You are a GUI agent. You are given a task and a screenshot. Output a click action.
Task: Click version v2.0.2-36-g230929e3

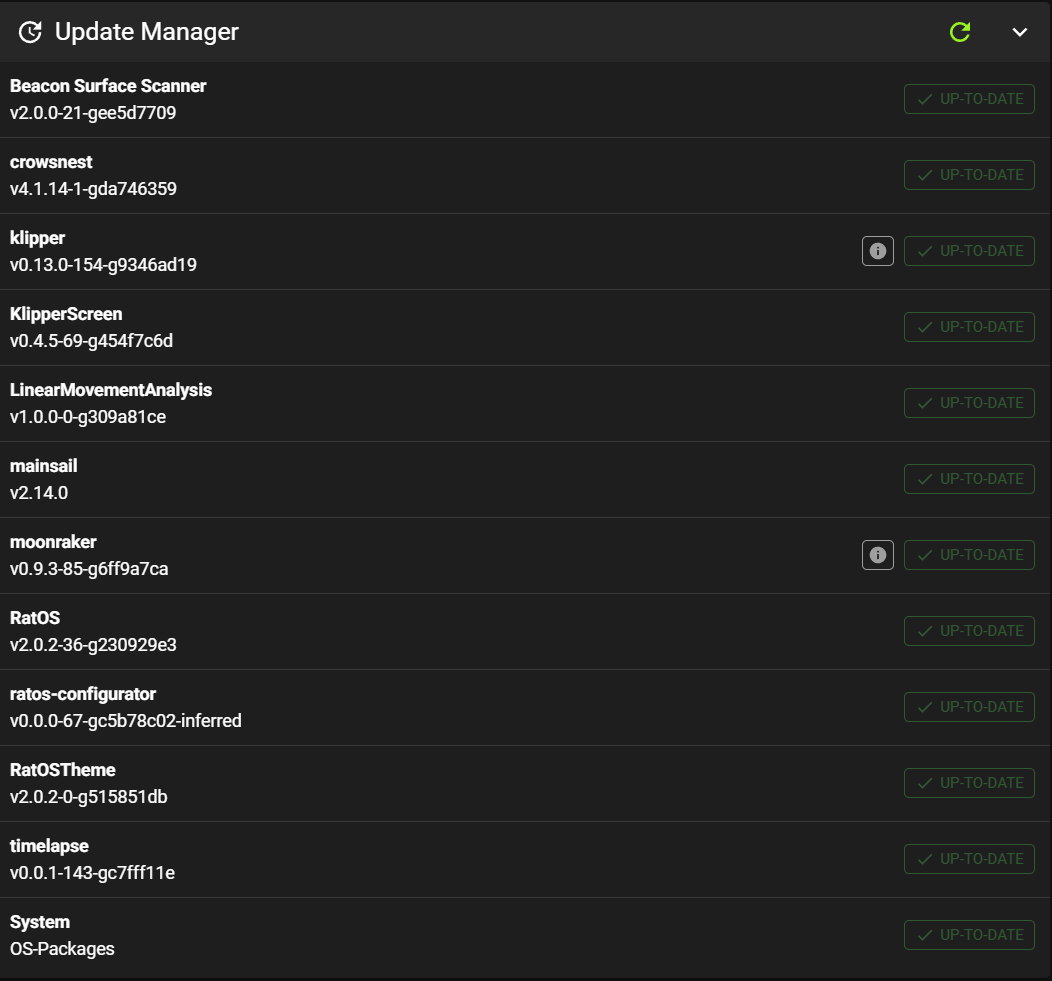click(93, 645)
